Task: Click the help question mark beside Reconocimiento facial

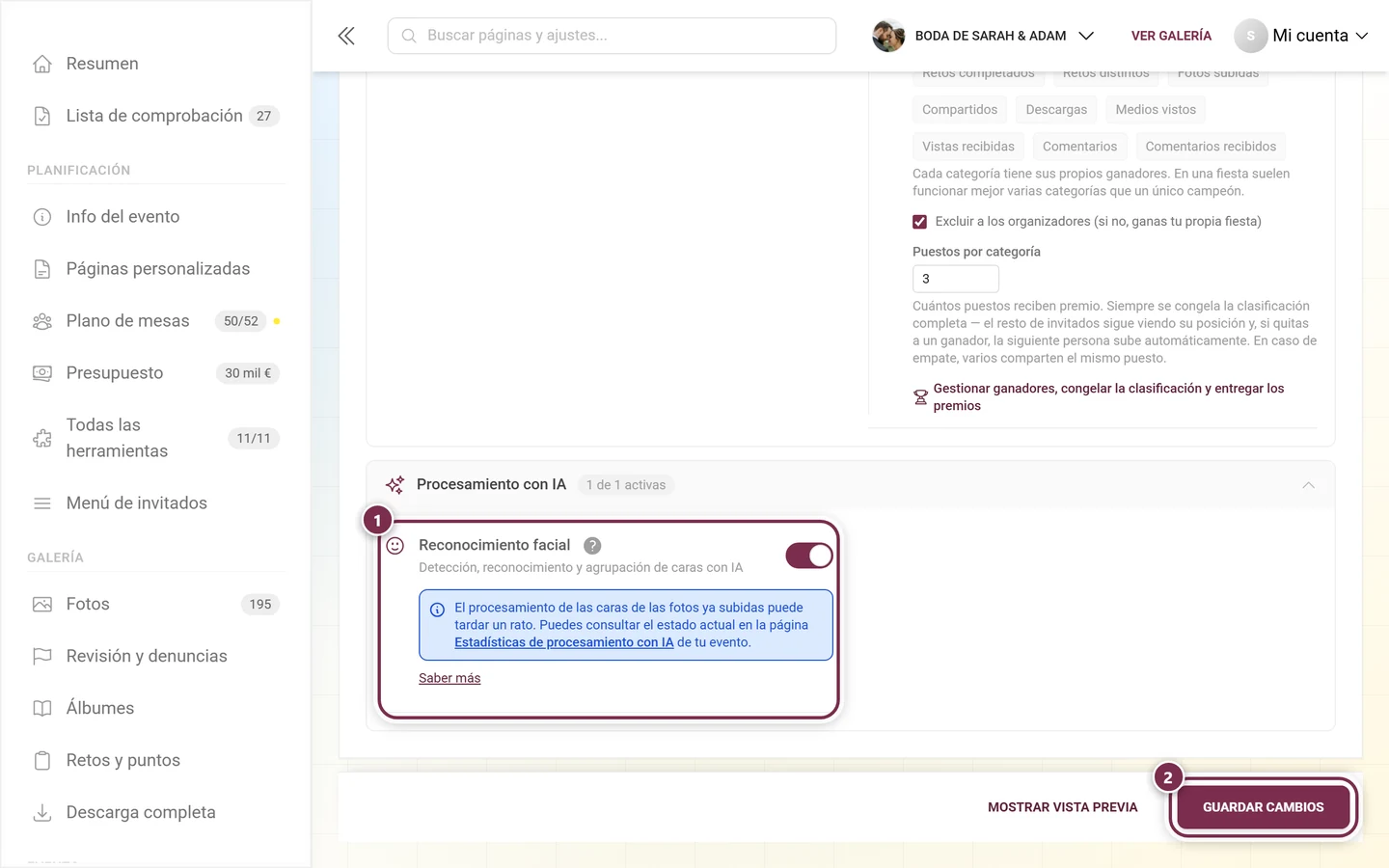Action: pos(592,546)
